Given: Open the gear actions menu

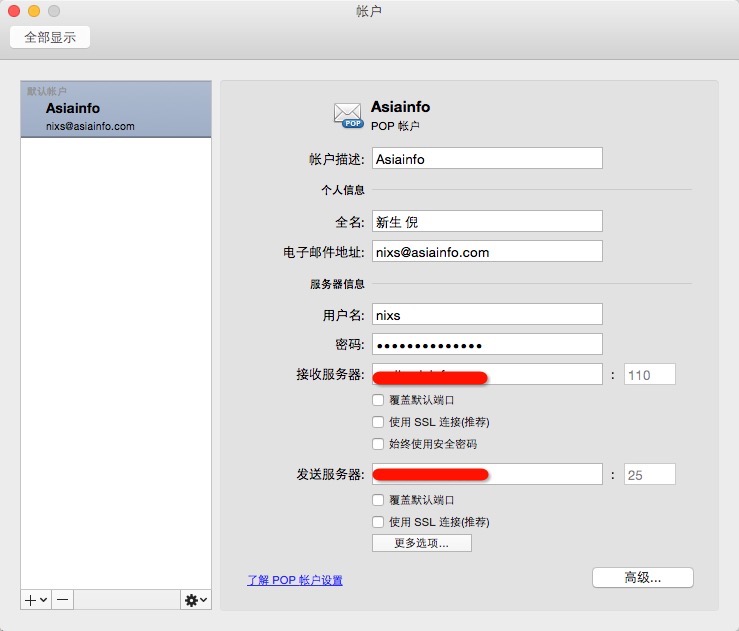Looking at the screenshot, I should point(196,600).
